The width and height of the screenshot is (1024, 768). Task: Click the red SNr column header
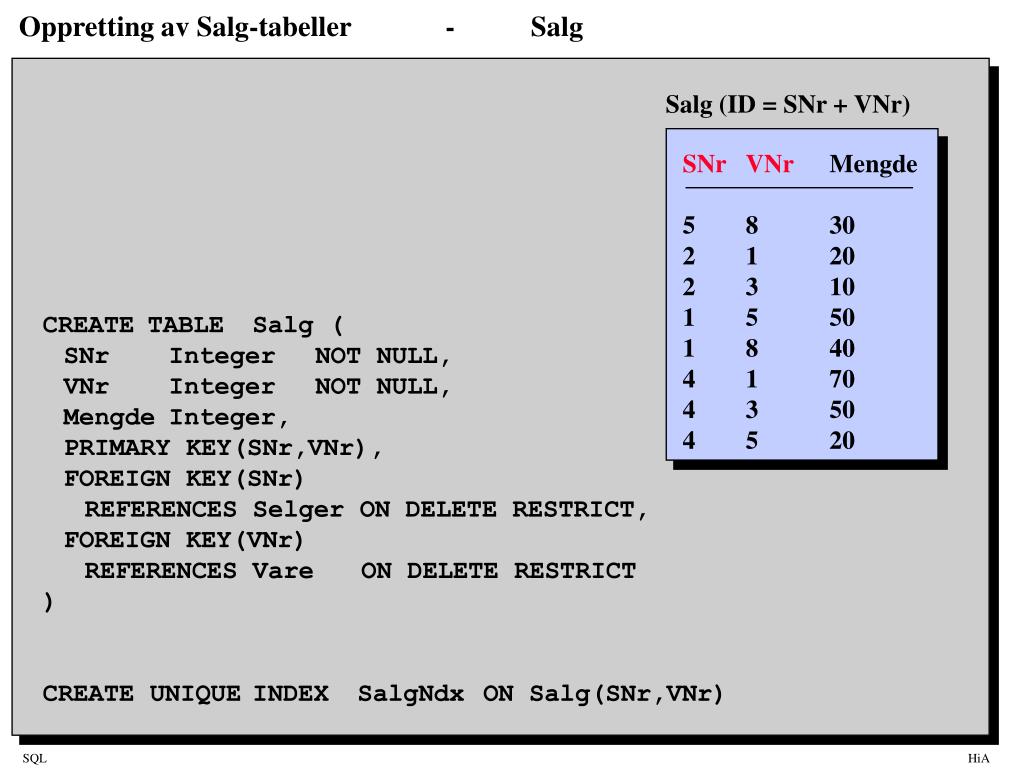[x=704, y=163]
